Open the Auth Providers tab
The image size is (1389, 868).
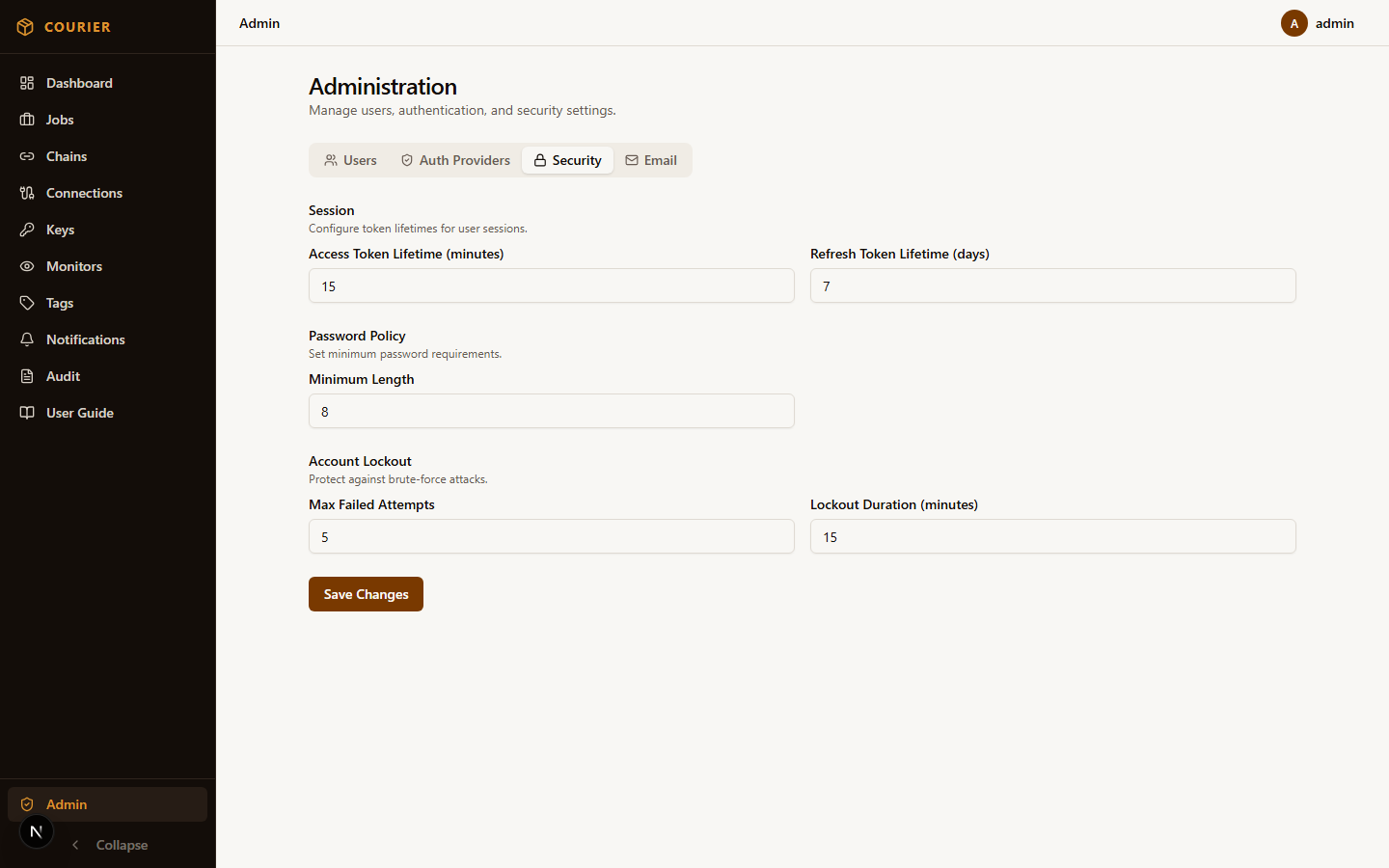pyautogui.click(x=454, y=160)
